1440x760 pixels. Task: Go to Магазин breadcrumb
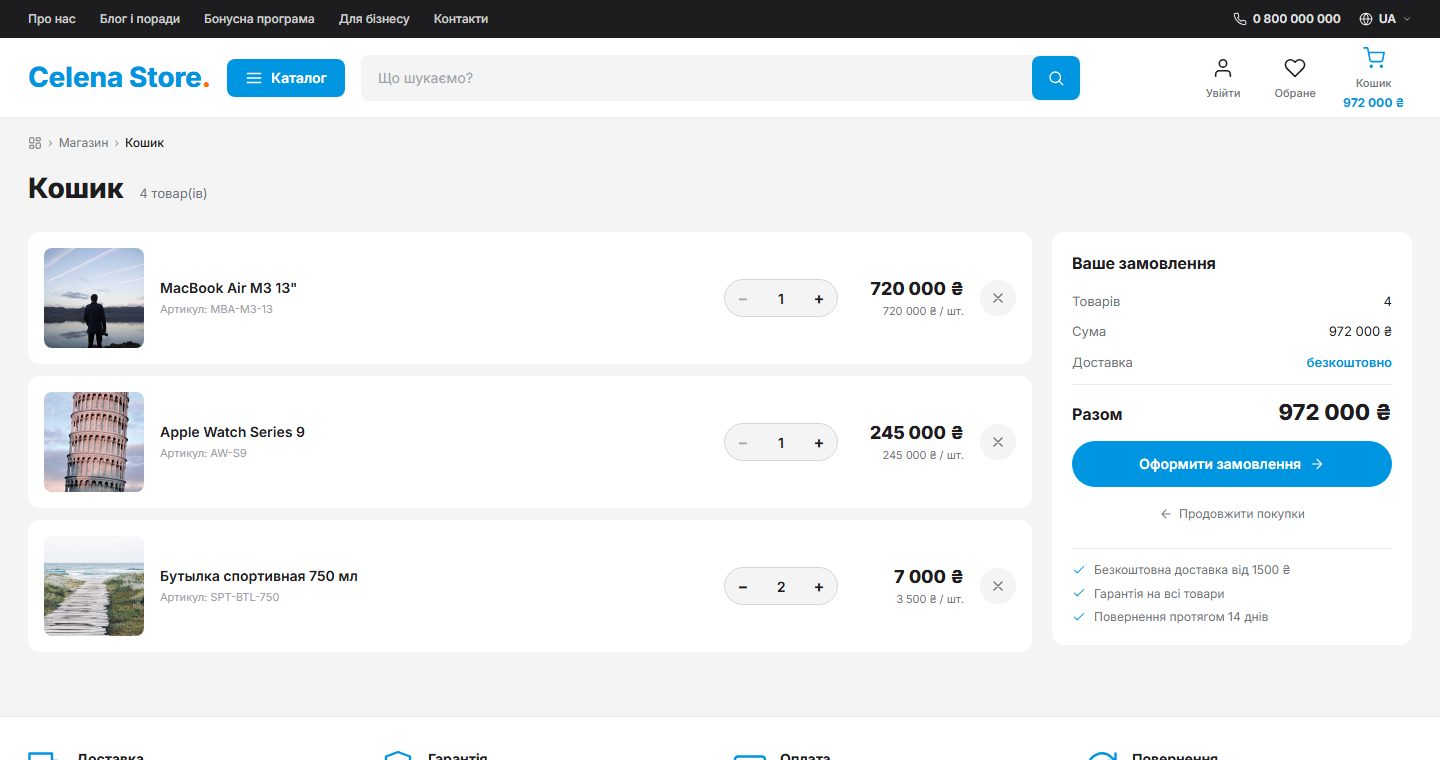tap(83, 143)
